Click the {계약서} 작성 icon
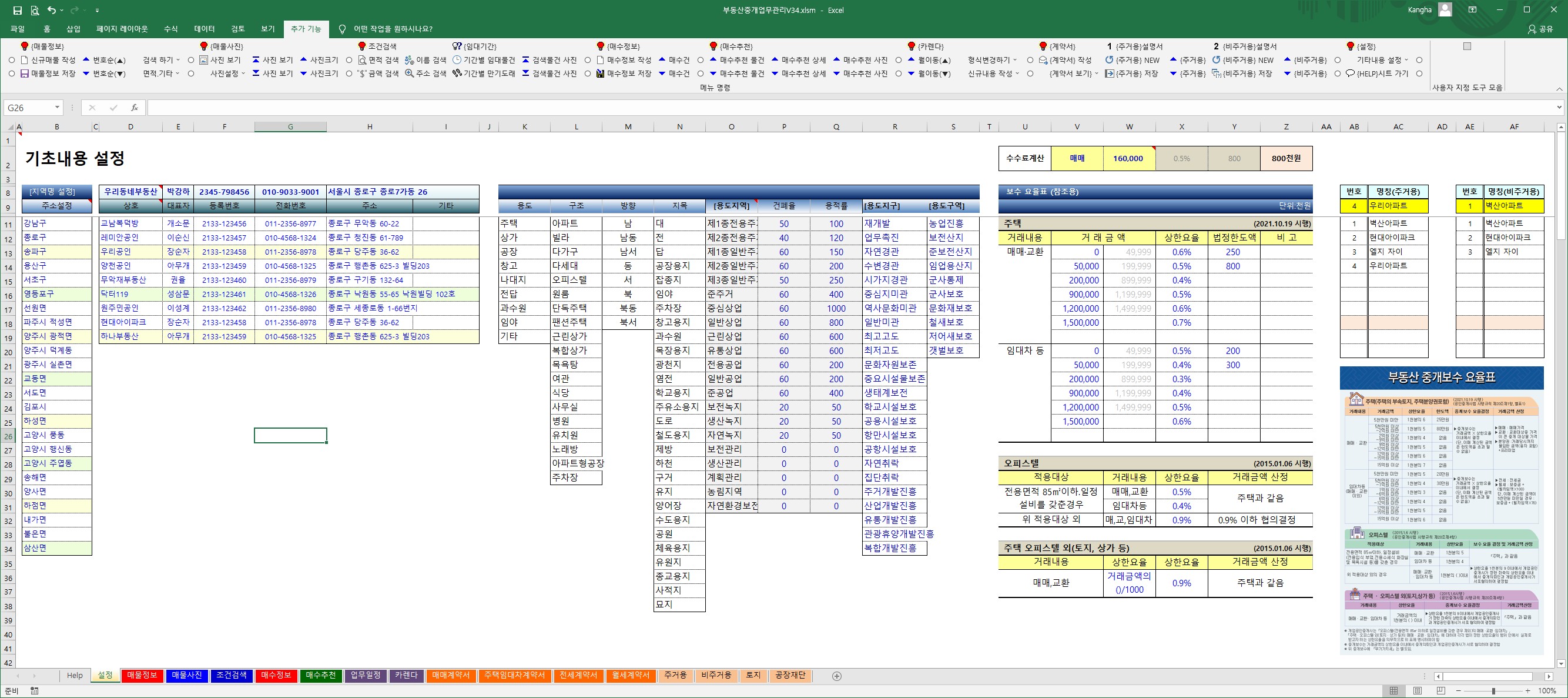 coord(1043,61)
